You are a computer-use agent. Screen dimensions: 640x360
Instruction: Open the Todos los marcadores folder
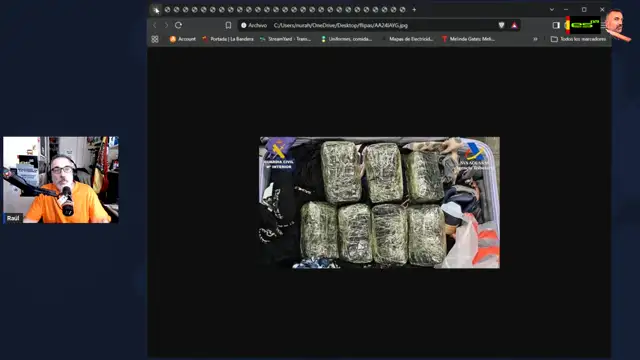(578, 39)
